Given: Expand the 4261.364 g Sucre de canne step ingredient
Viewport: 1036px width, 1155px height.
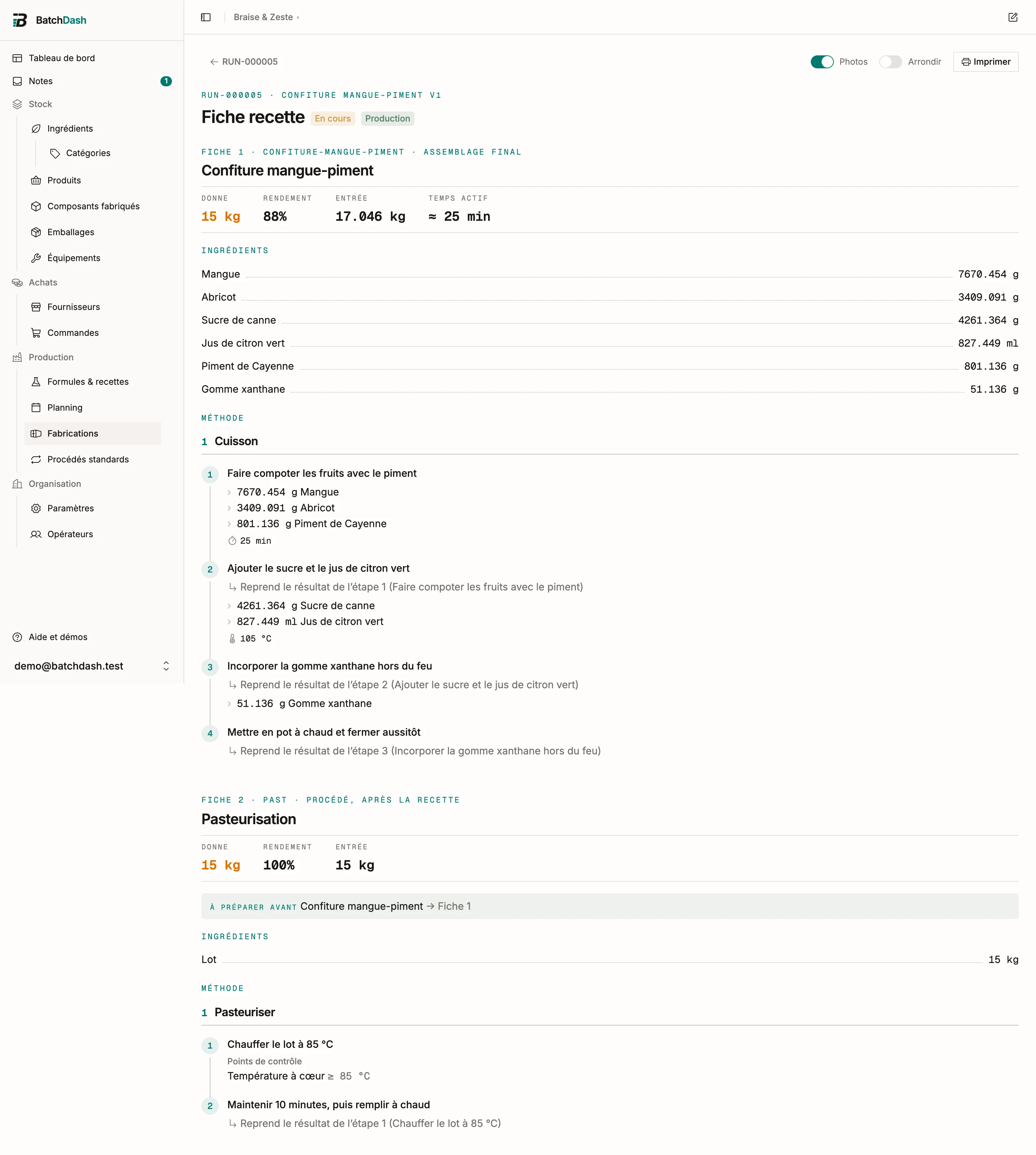Looking at the screenshot, I should pos(230,606).
